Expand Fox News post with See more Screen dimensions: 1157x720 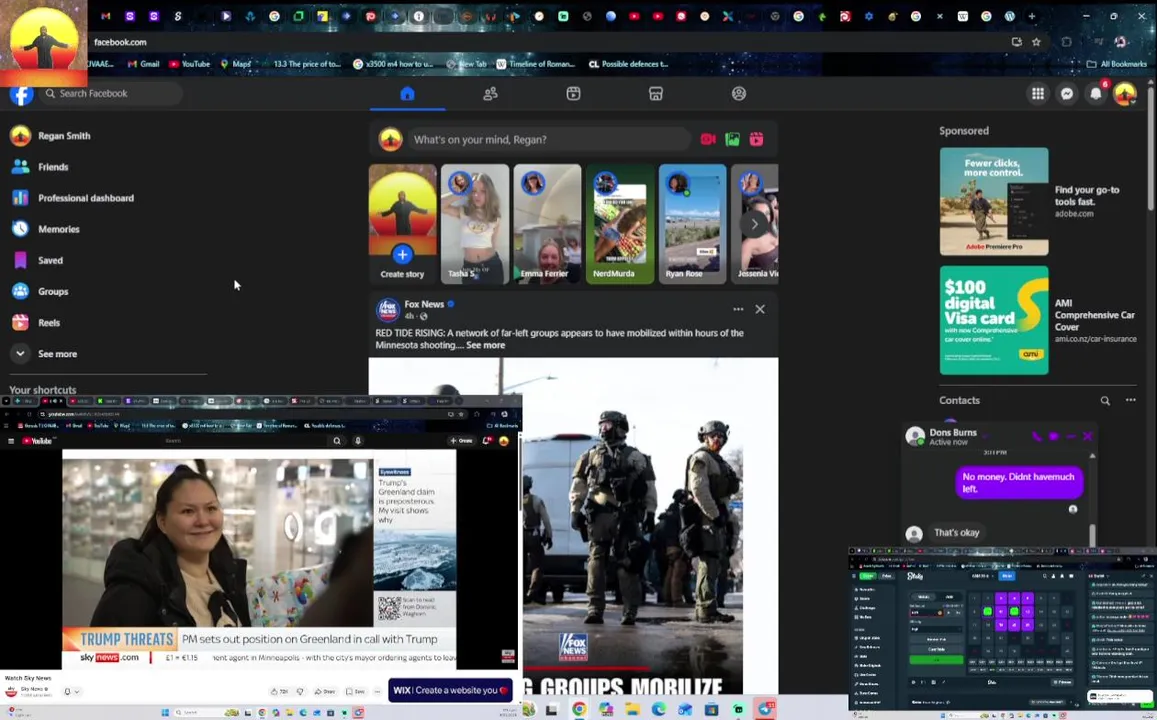click(486, 345)
